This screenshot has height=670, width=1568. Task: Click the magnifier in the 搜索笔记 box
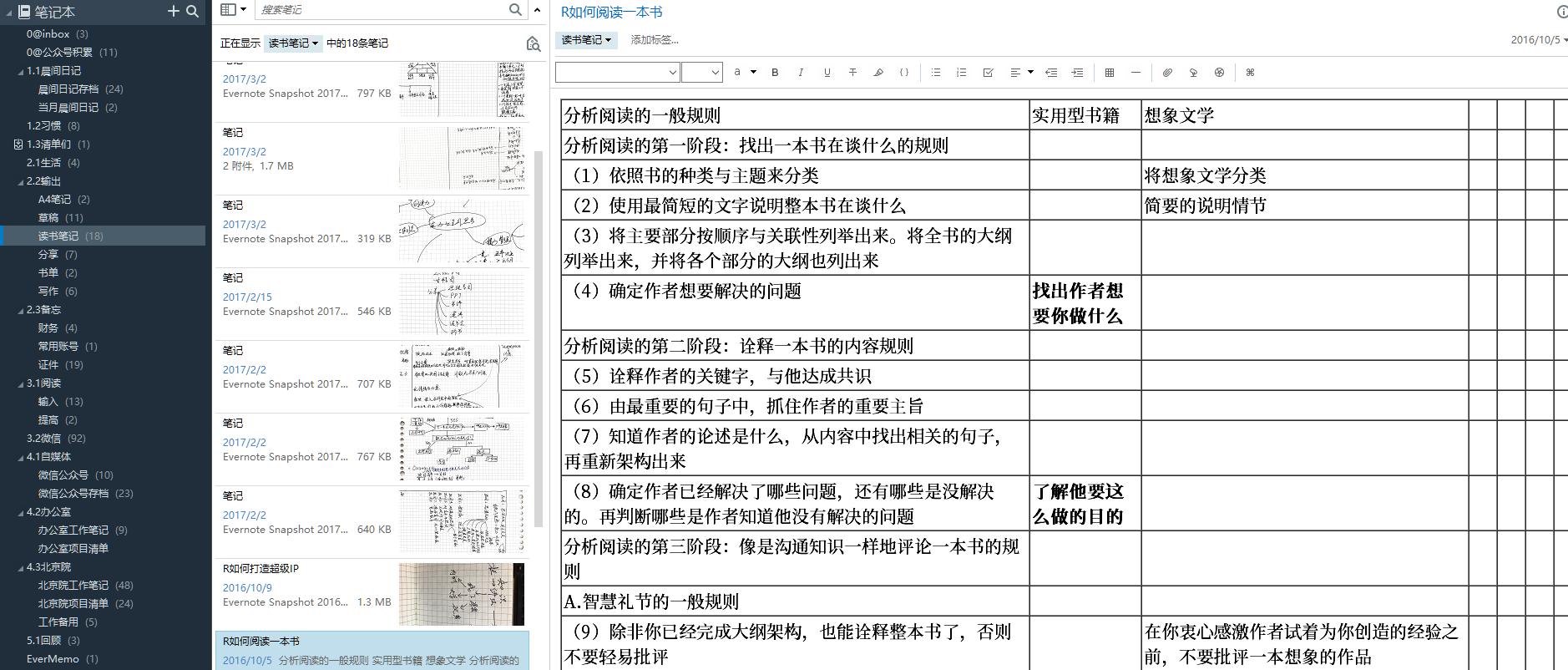tap(515, 10)
